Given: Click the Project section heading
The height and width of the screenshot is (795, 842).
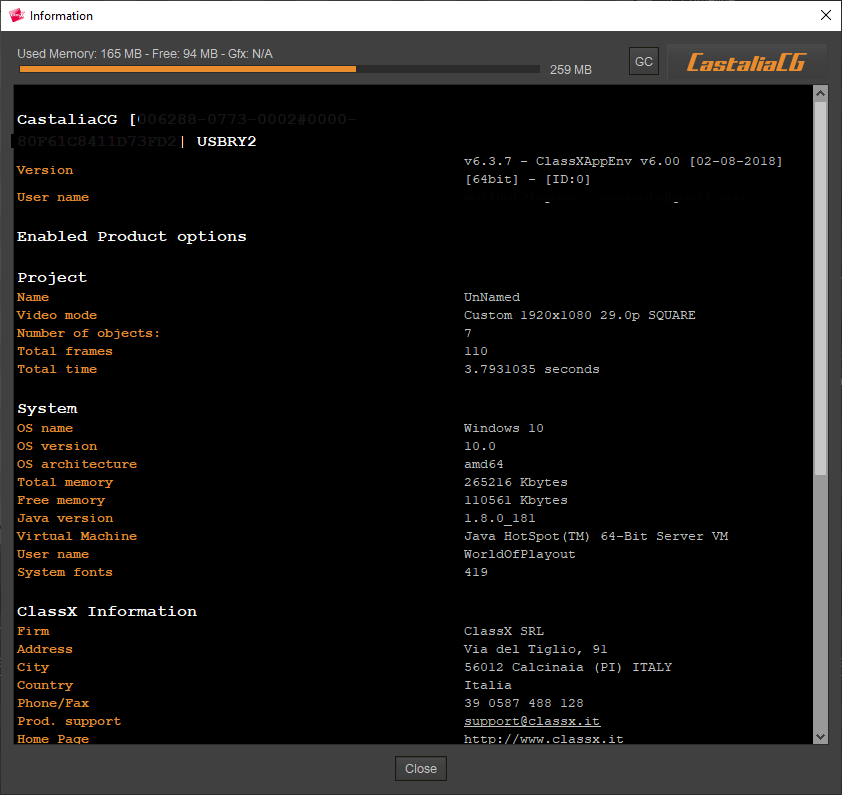Looking at the screenshot, I should point(52,277).
